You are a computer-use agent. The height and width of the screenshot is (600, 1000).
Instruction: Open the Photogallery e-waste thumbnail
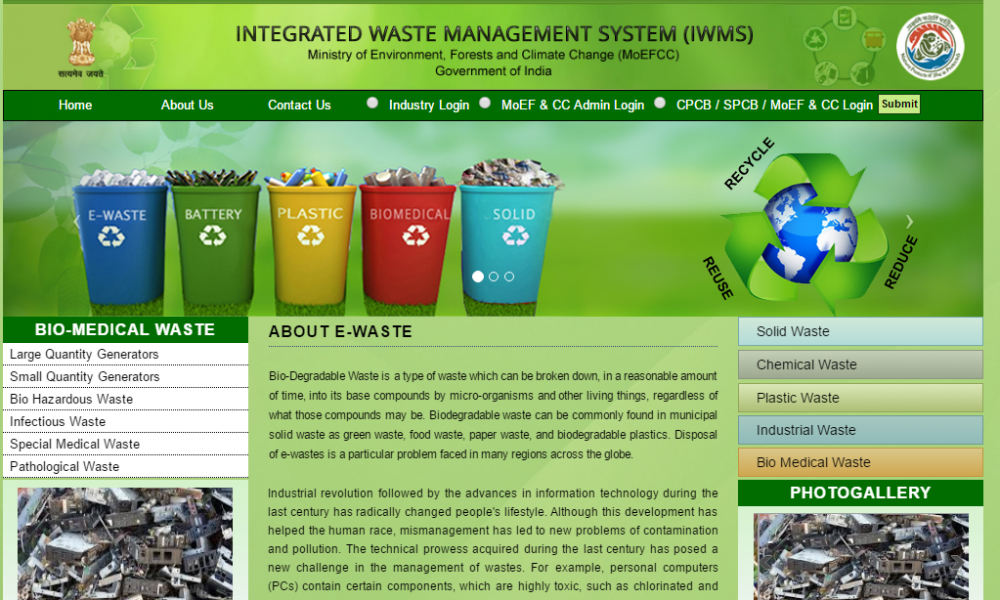coord(860,556)
